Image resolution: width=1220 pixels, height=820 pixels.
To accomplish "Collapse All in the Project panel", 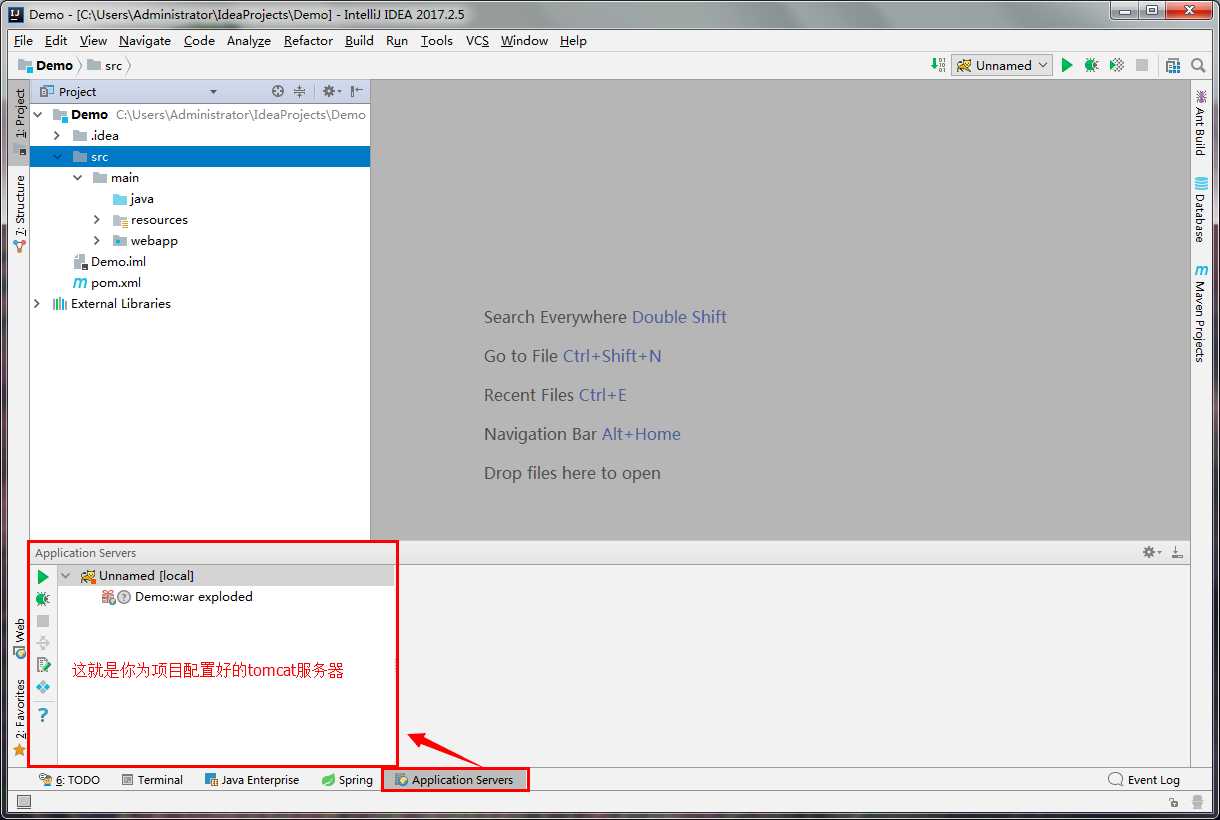I will click(299, 91).
